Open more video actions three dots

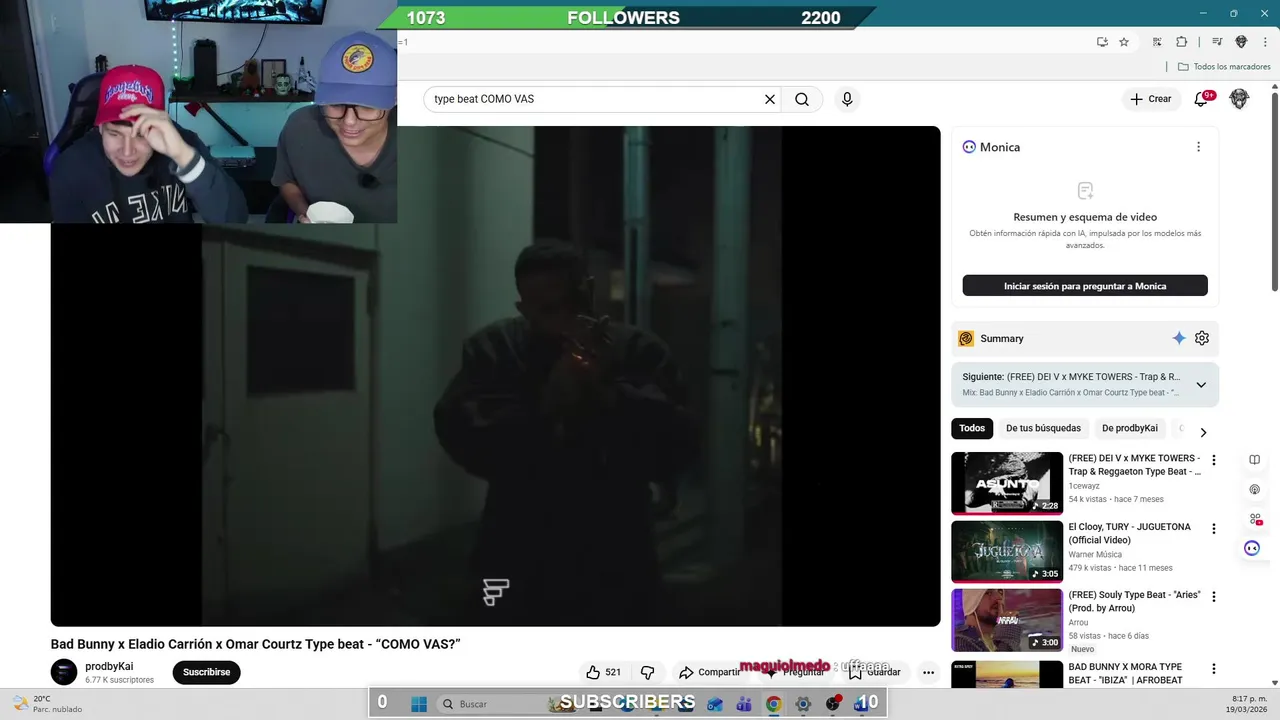[x=928, y=672]
